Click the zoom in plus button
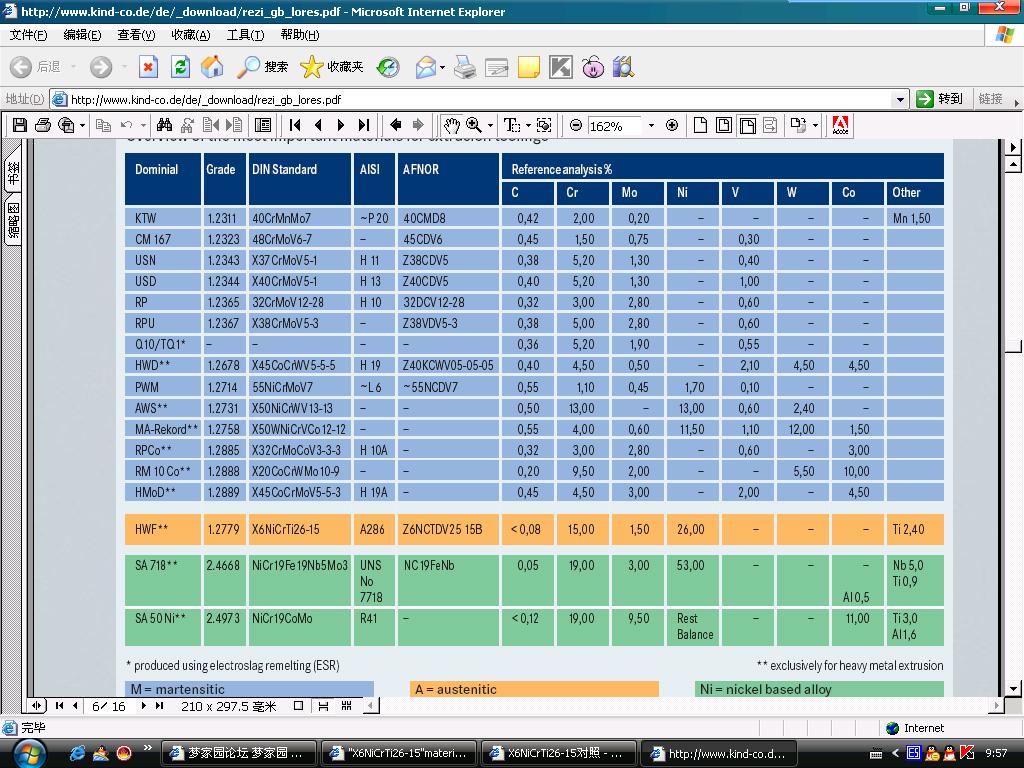 (x=672, y=125)
